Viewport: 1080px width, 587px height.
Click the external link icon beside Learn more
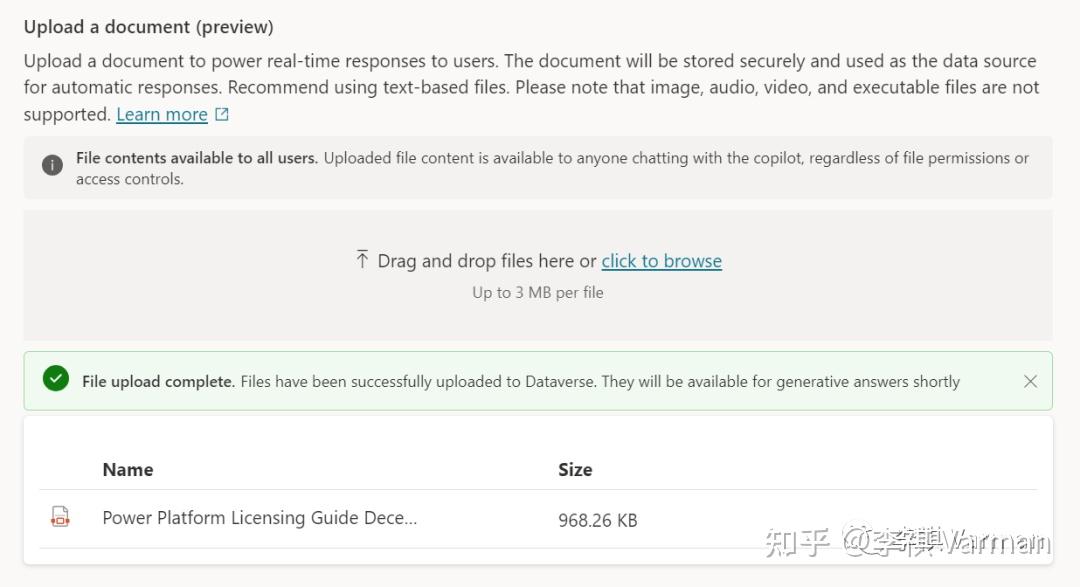(222, 115)
